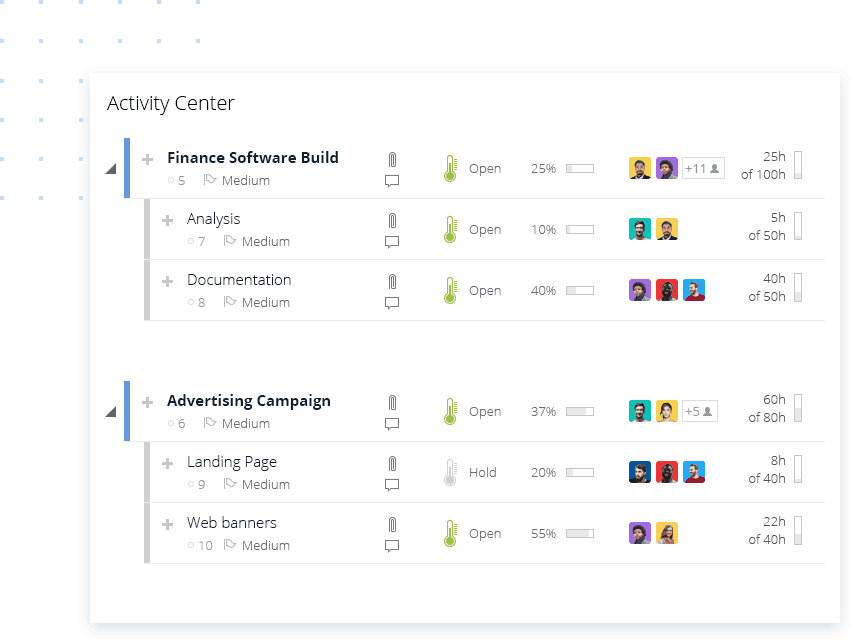Click the comment icon on Advertising Campaign
Image resolution: width=855 pixels, height=643 pixels.
pos(391,424)
